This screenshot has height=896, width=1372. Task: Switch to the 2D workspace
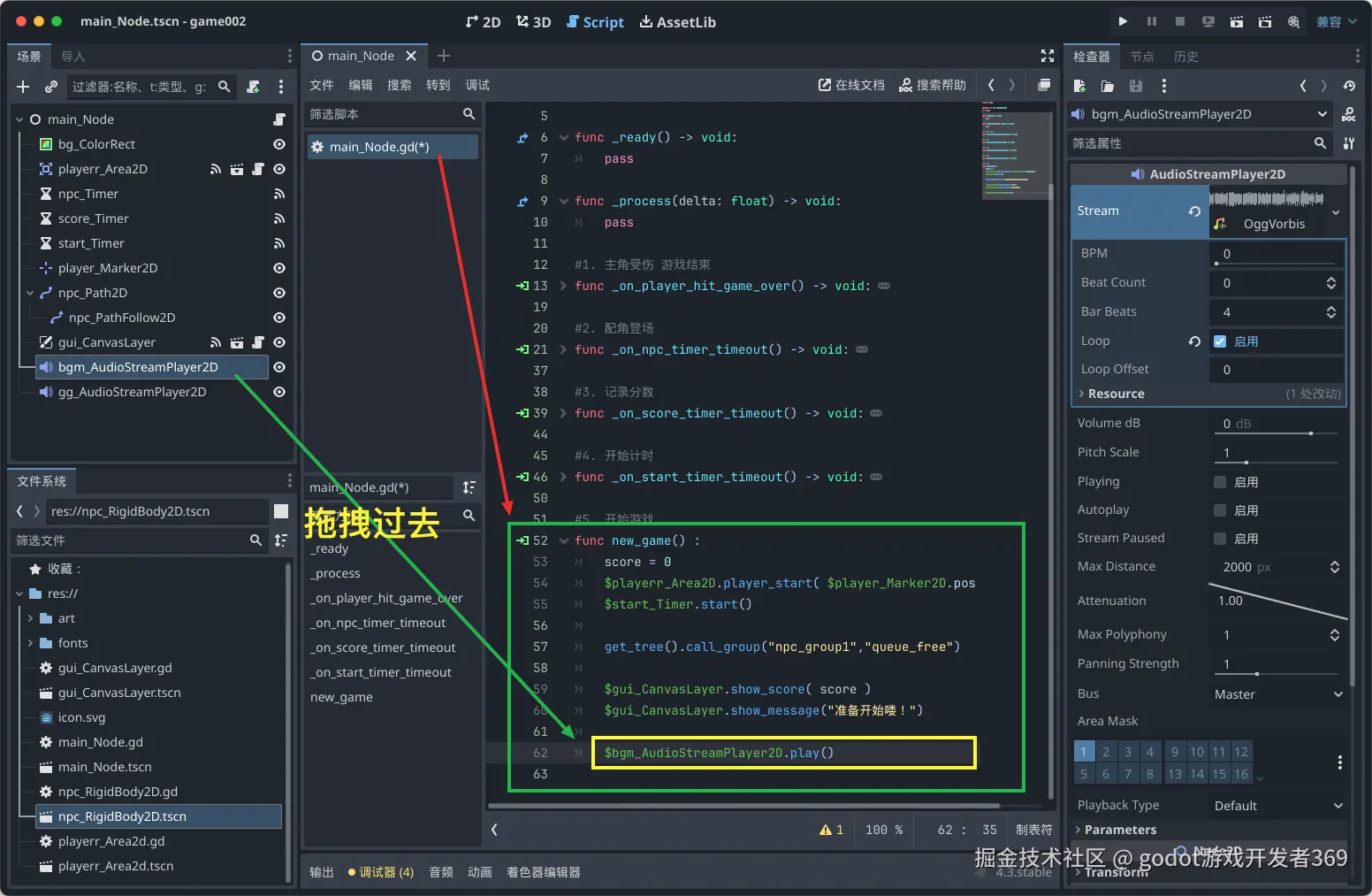[x=483, y=21]
